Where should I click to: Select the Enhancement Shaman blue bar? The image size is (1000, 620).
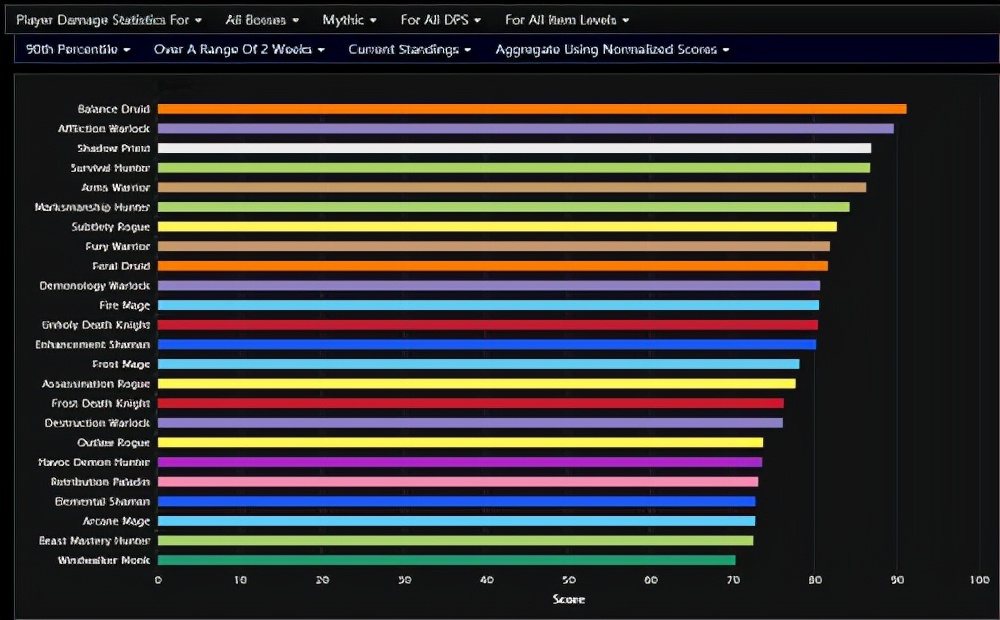[487, 344]
